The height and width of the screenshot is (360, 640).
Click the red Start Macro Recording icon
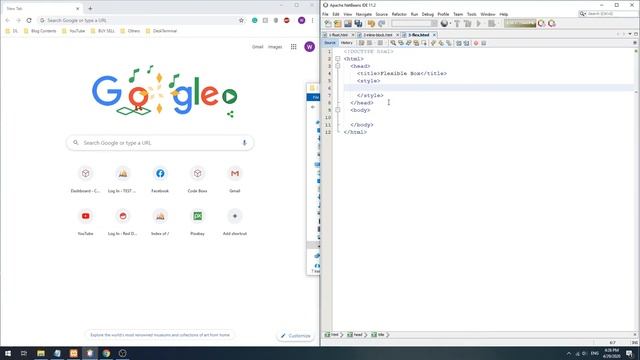(476, 43)
